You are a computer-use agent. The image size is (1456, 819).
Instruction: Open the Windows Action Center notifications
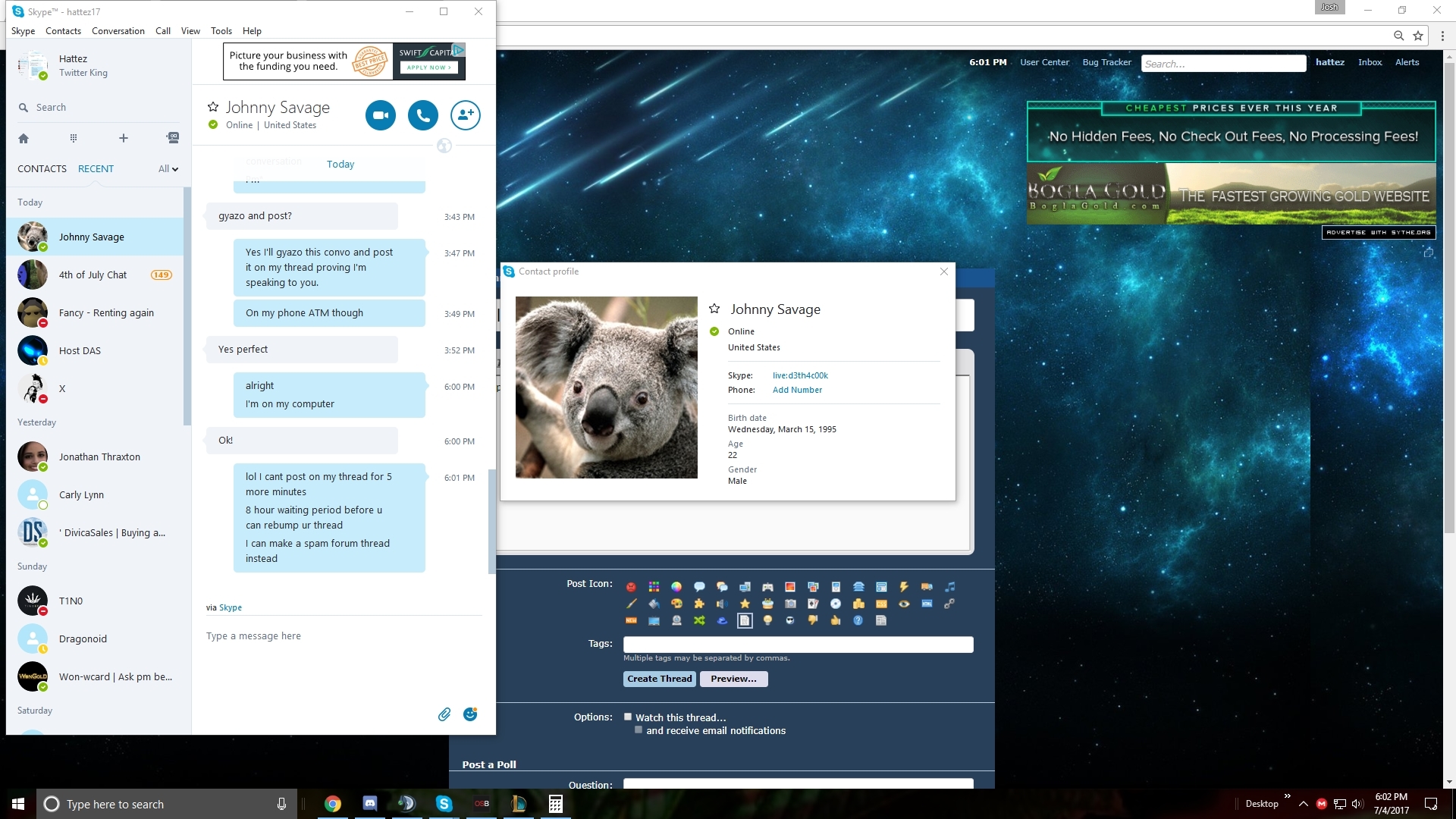click(x=1431, y=804)
